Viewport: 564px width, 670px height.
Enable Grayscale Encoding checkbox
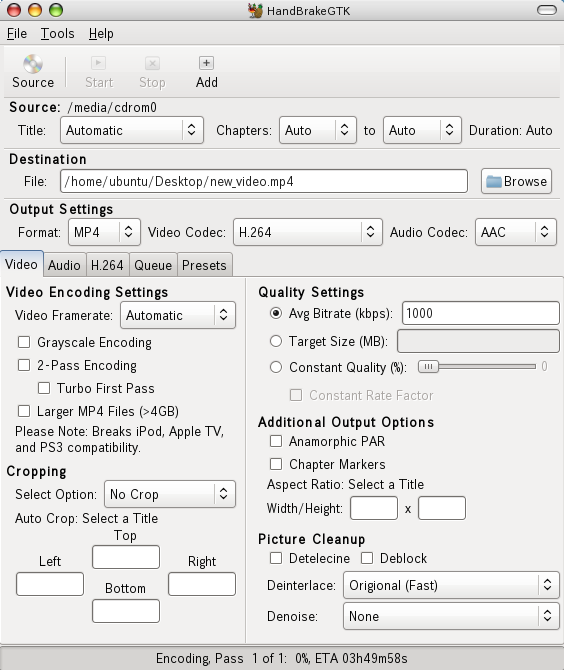click(x=24, y=342)
